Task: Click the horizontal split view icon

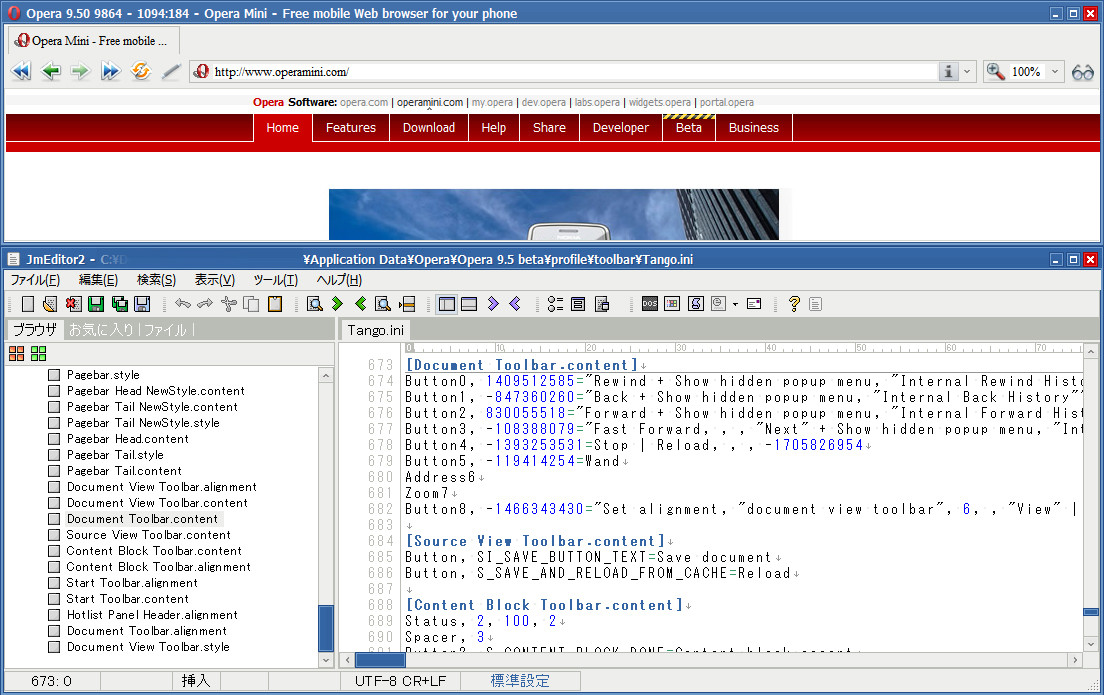Action: click(x=469, y=303)
